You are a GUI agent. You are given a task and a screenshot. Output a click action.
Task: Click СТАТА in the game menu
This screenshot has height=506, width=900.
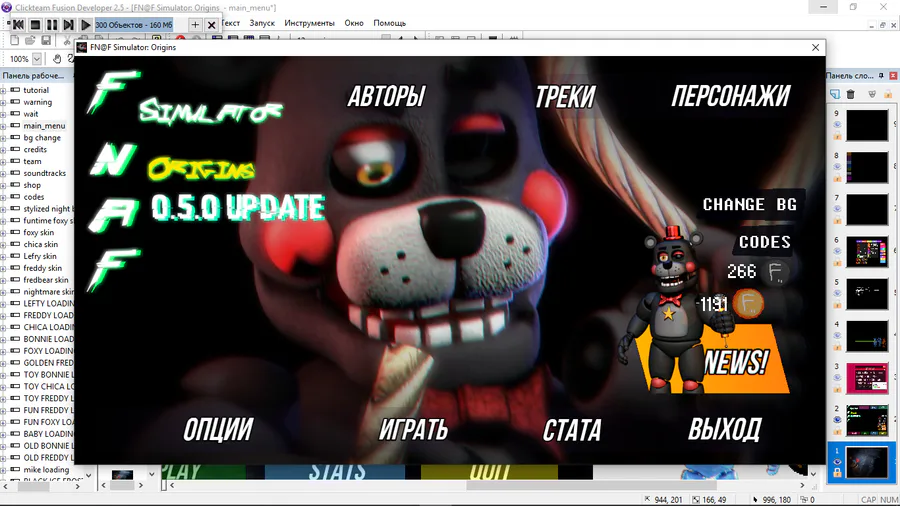click(x=572, y=430)
